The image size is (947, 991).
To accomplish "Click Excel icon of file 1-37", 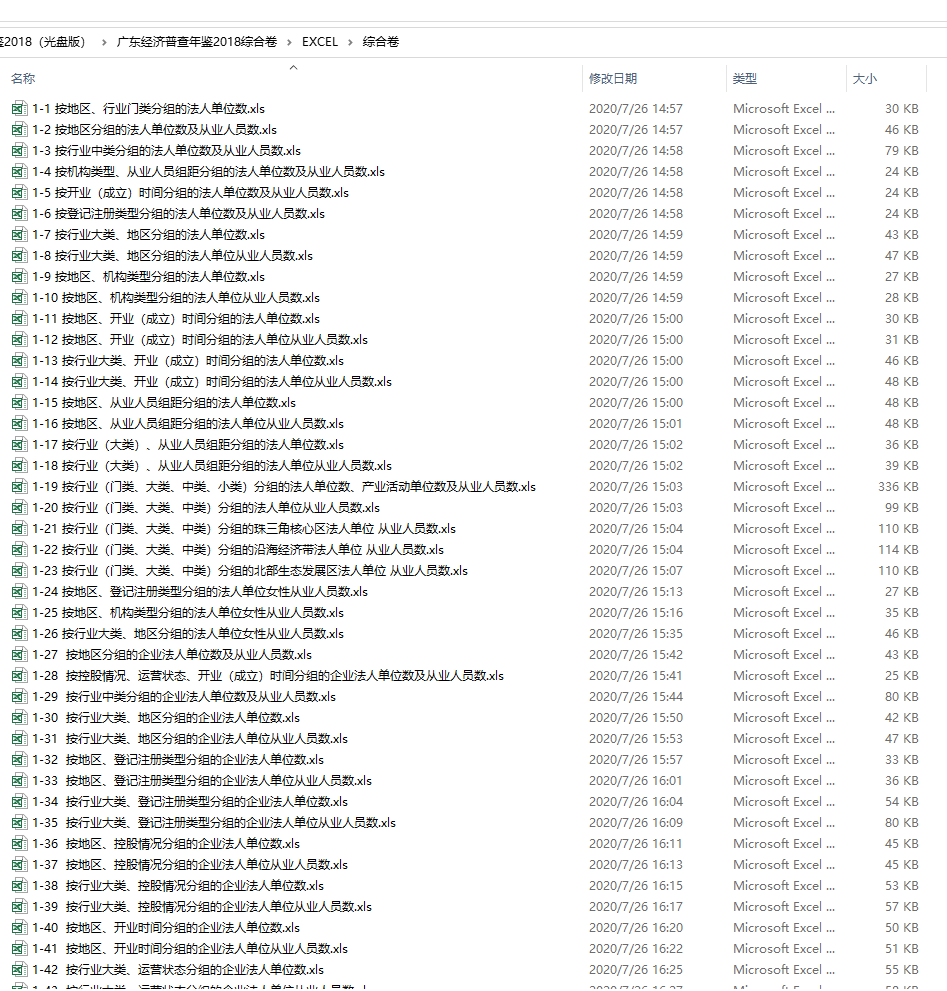I will (x=20, y=865).
